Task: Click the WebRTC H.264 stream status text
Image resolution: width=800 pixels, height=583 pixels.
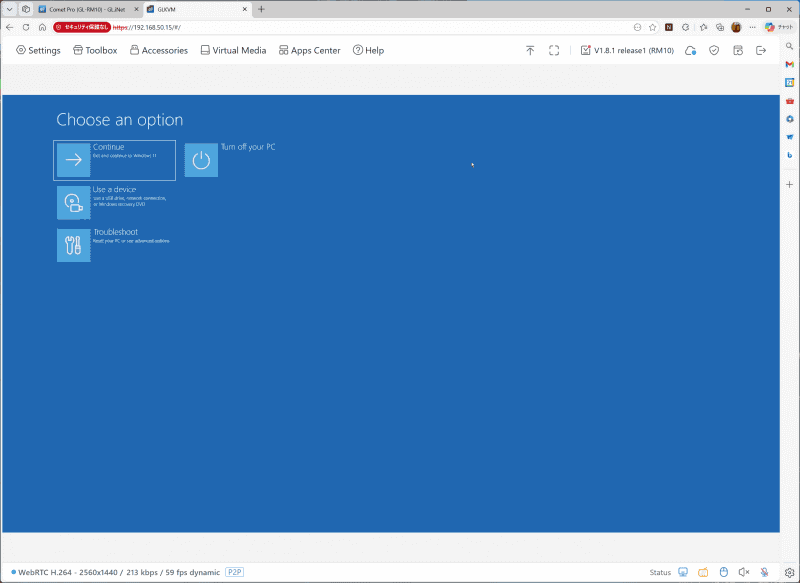Action: (119, 572)
